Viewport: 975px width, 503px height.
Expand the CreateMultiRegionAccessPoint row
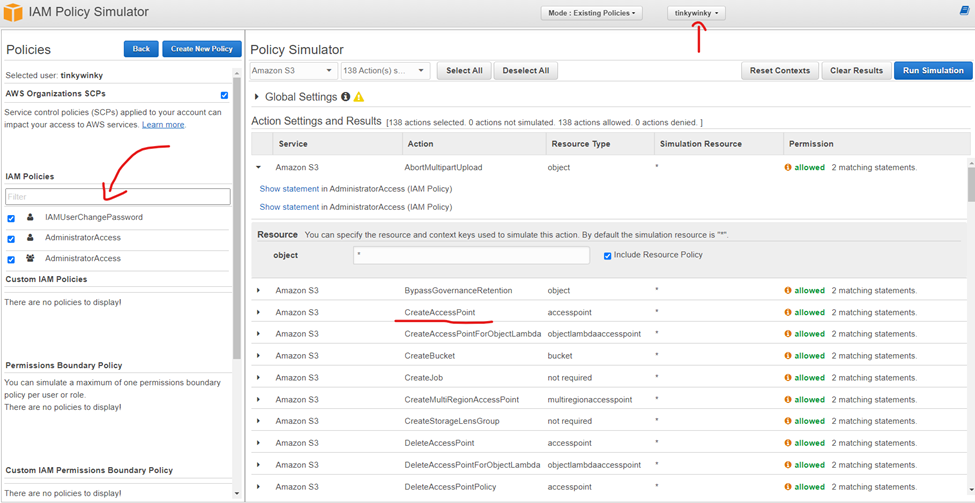tap(259, 399)
